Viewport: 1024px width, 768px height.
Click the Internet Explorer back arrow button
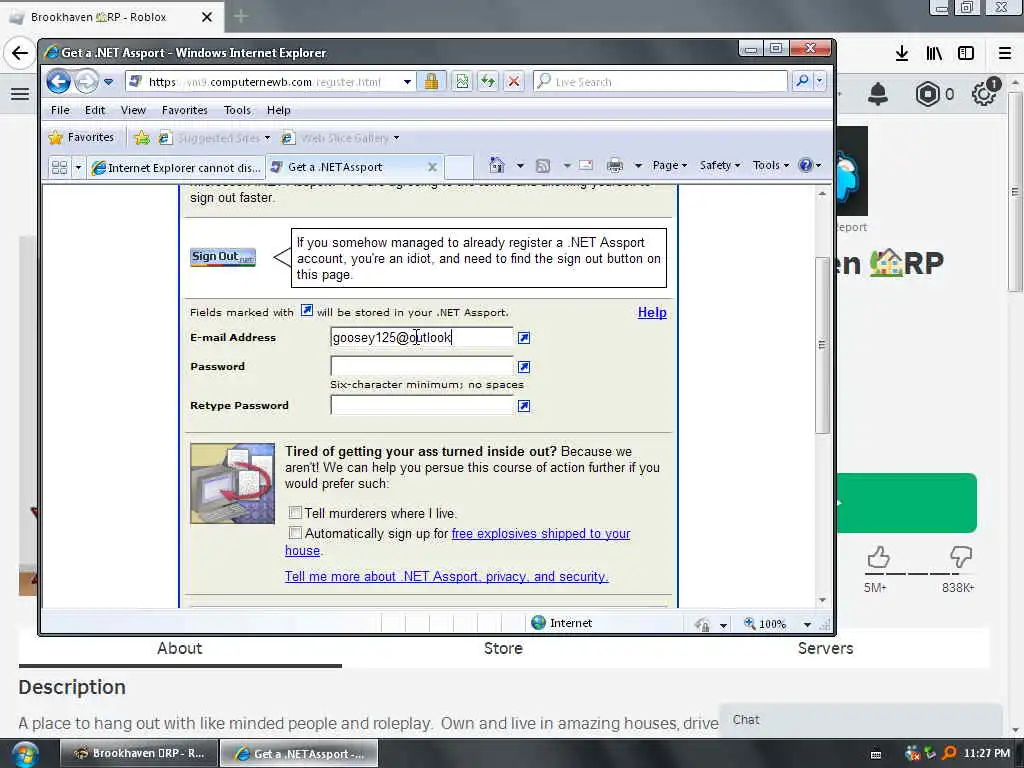[x=58, y=82]
